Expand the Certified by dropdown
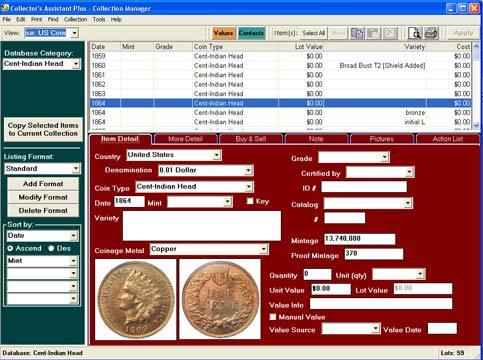This screenshot has width=483, height=360. (x=409, y=172)
